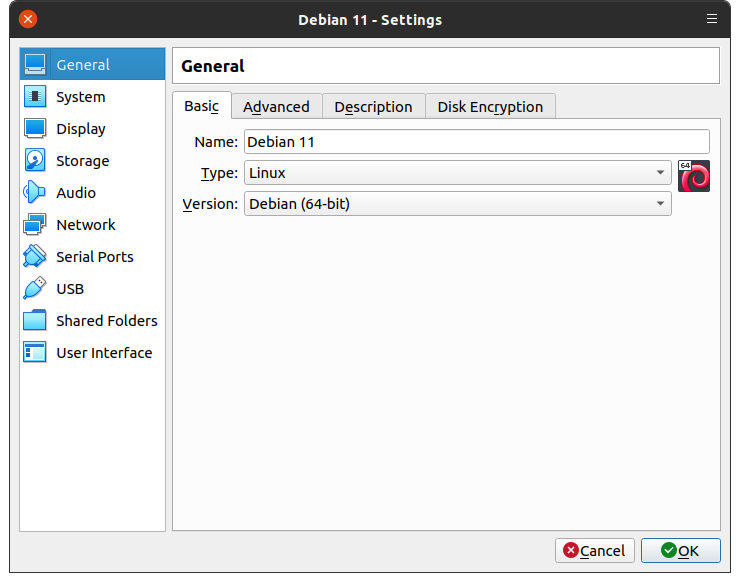
Task: Expand the Type dropdown showing Linux
Action: 457,173
